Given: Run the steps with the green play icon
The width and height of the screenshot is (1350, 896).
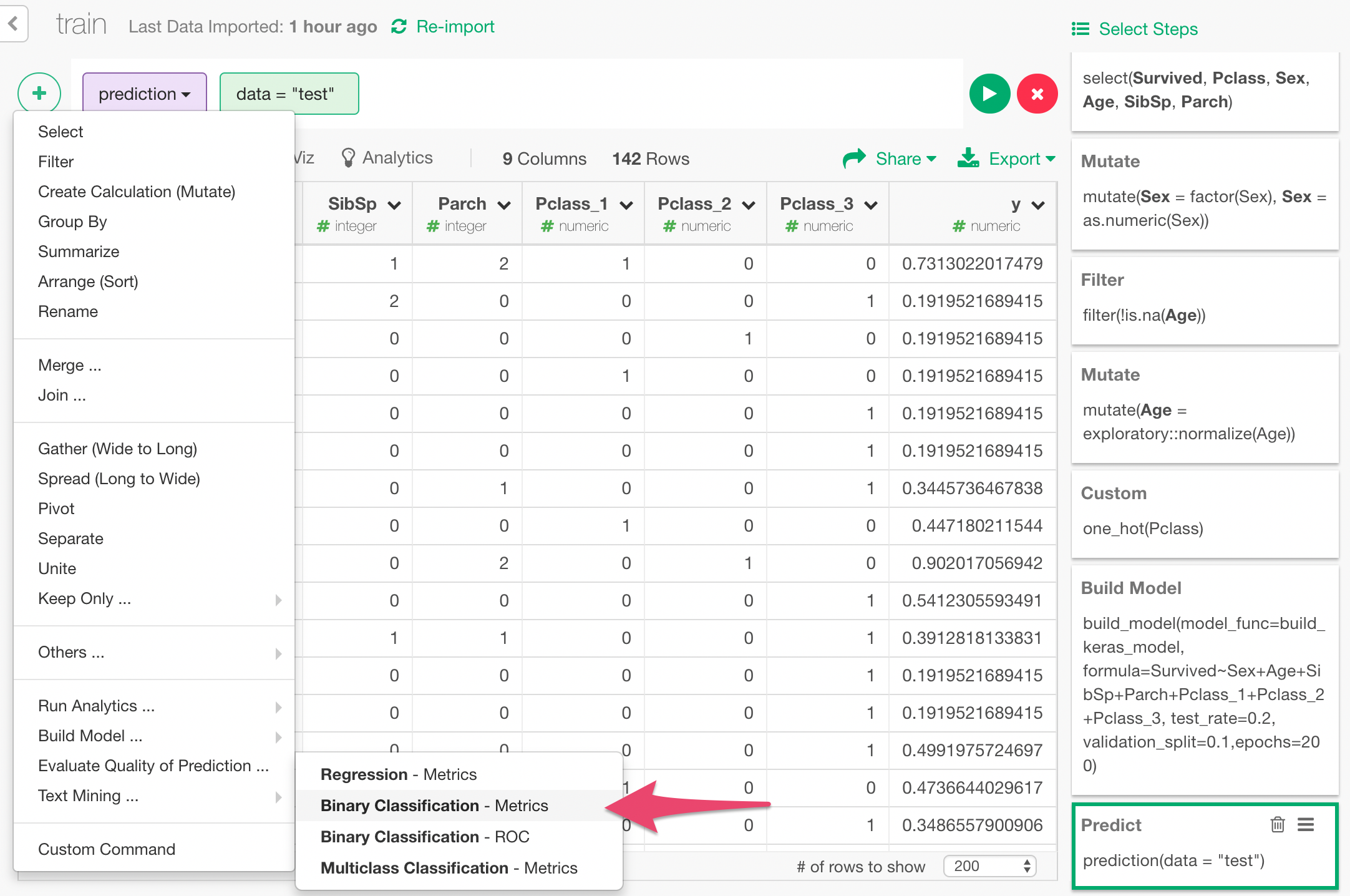Looking at the screenshot, I should tap(989, 94).
